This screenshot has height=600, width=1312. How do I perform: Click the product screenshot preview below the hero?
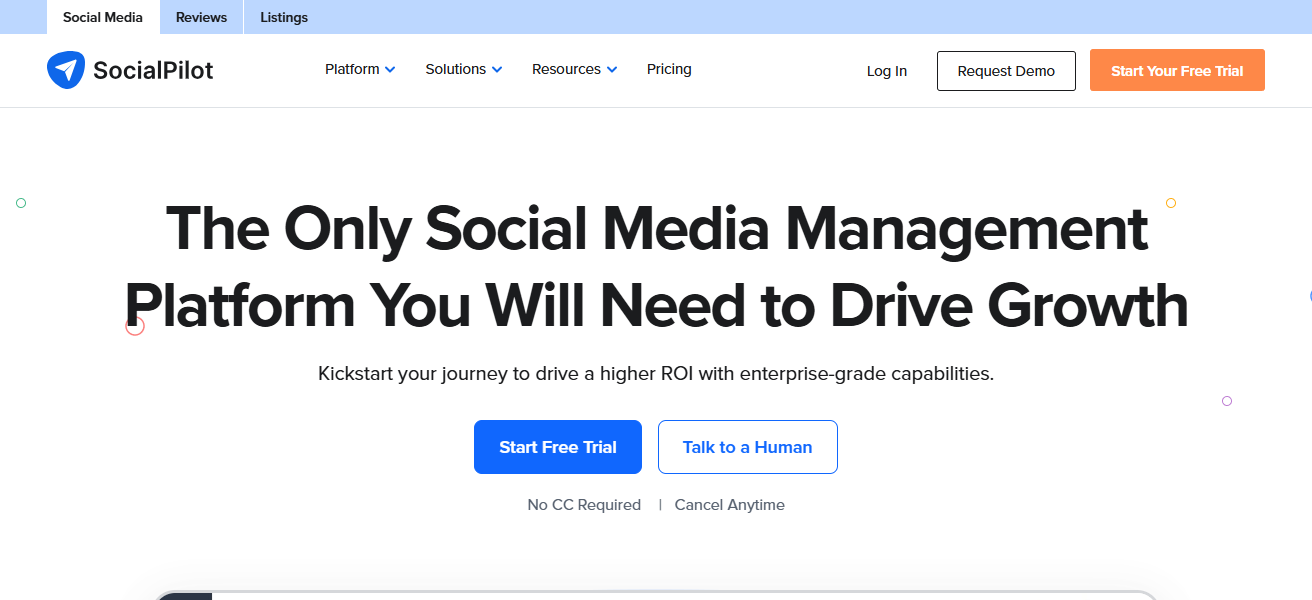(656, 595)
